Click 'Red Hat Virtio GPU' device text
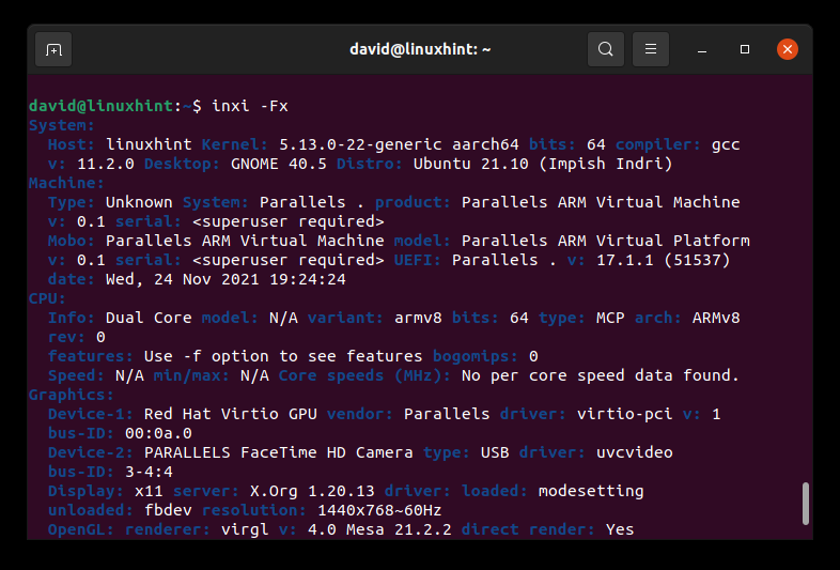Screen dimensions: 840x570 tap(230, 414)
